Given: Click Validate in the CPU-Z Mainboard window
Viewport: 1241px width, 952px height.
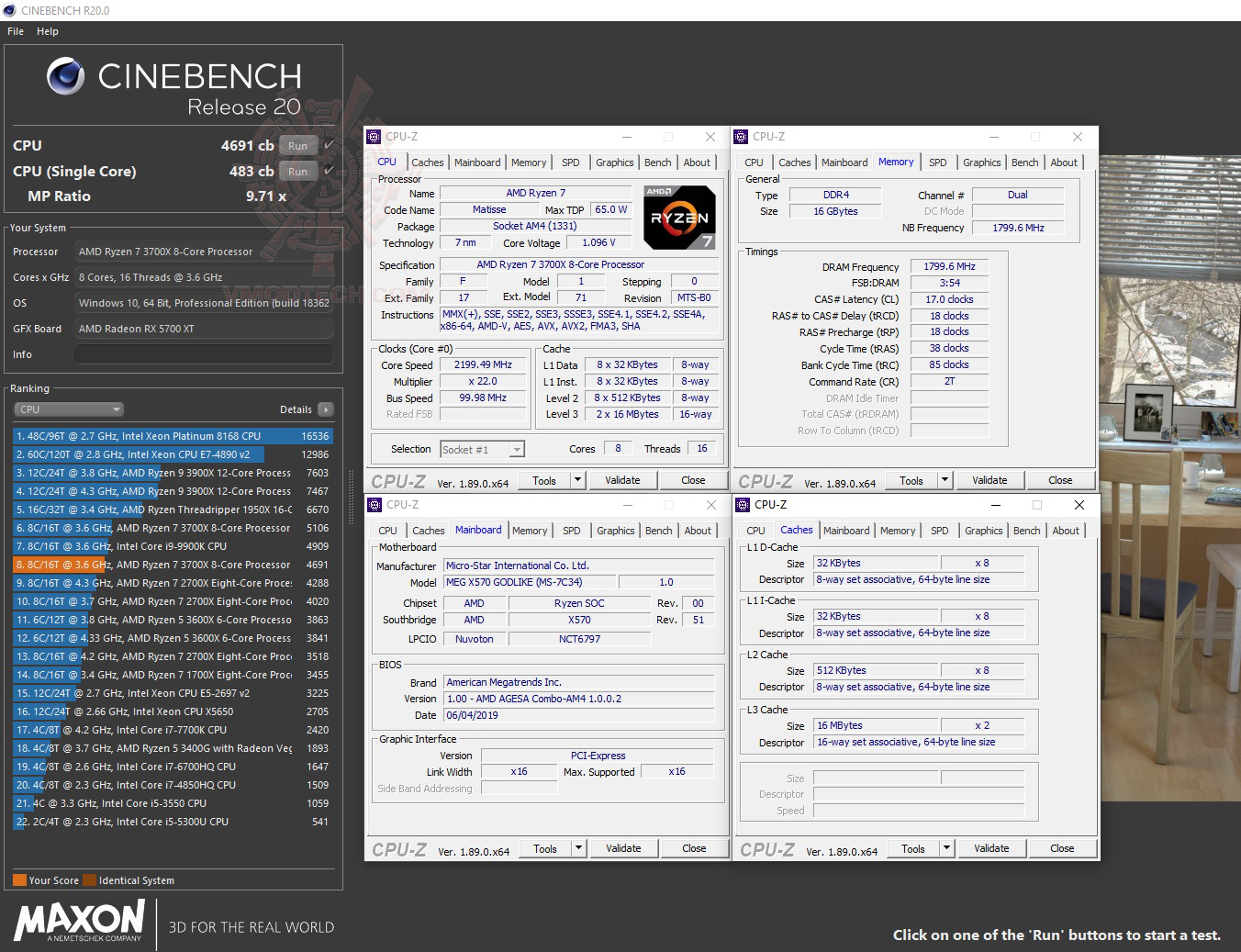Looking at the screenshot, I should [623, 848].
